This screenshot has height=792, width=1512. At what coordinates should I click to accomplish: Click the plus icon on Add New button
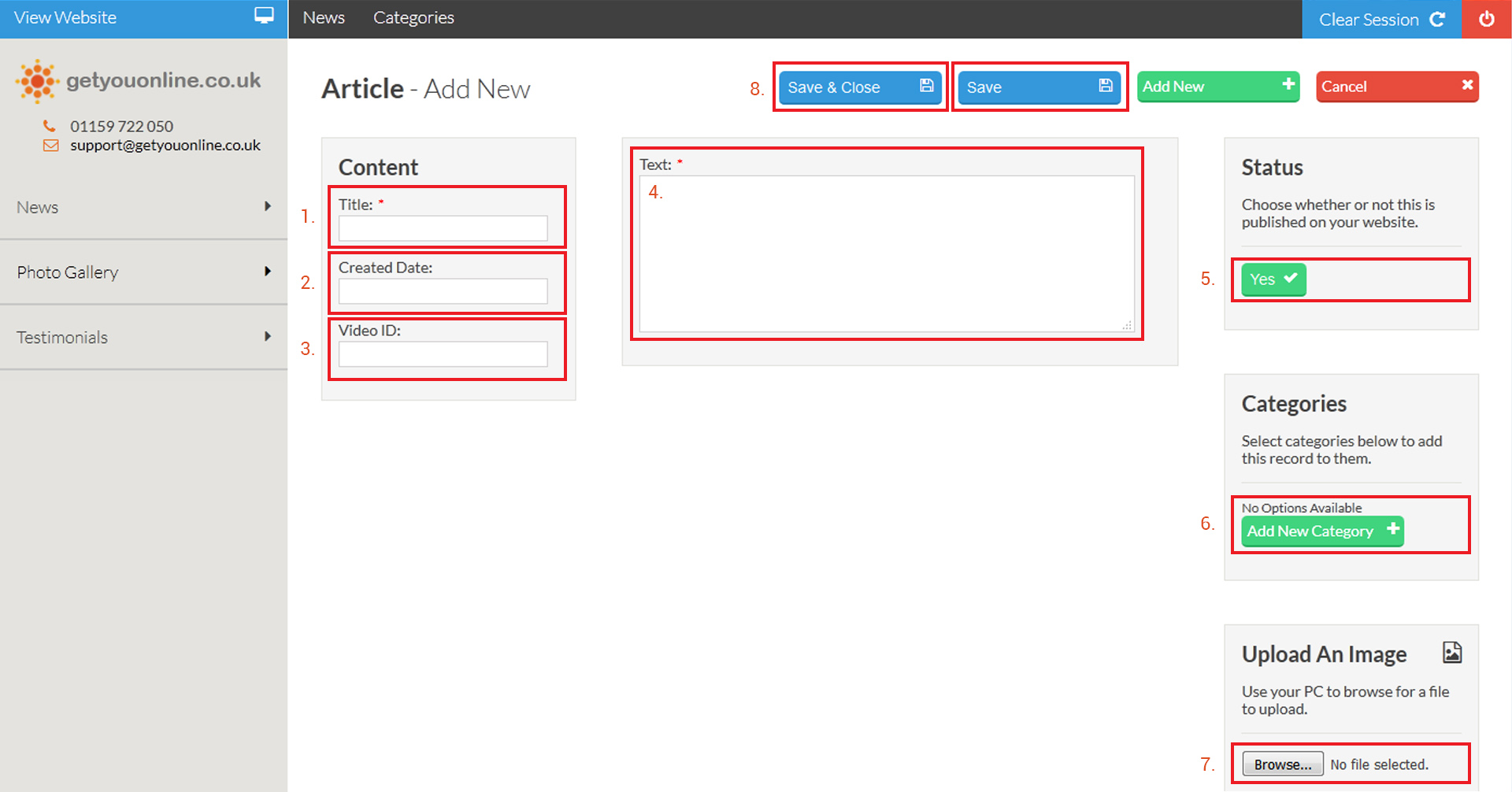1288,83
